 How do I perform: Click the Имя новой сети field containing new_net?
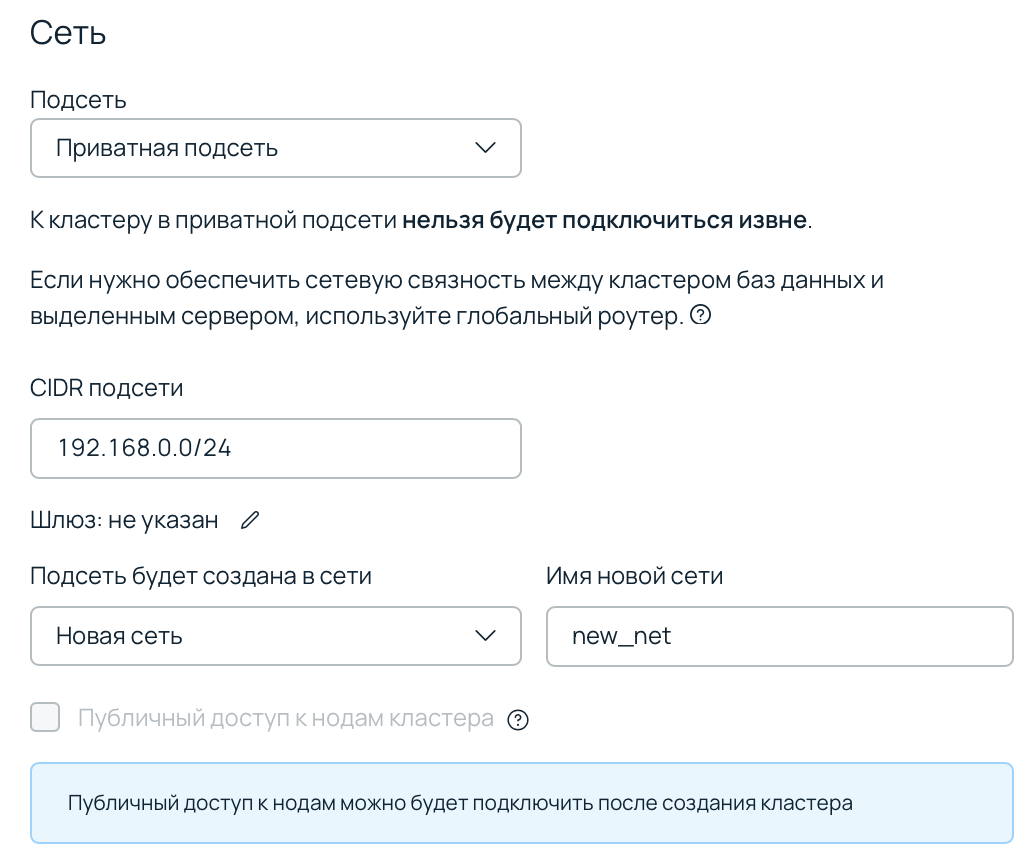click(780, 636)
